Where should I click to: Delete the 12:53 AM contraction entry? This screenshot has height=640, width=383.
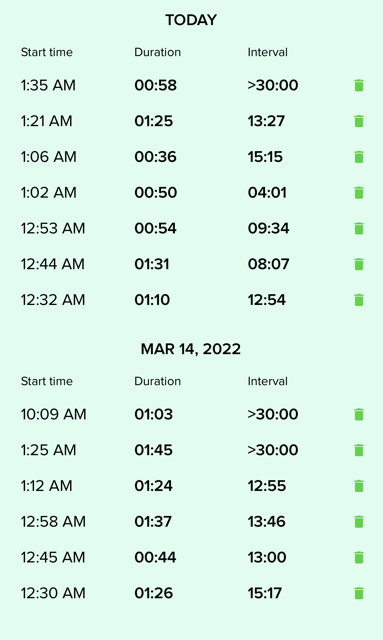point(359,228)
